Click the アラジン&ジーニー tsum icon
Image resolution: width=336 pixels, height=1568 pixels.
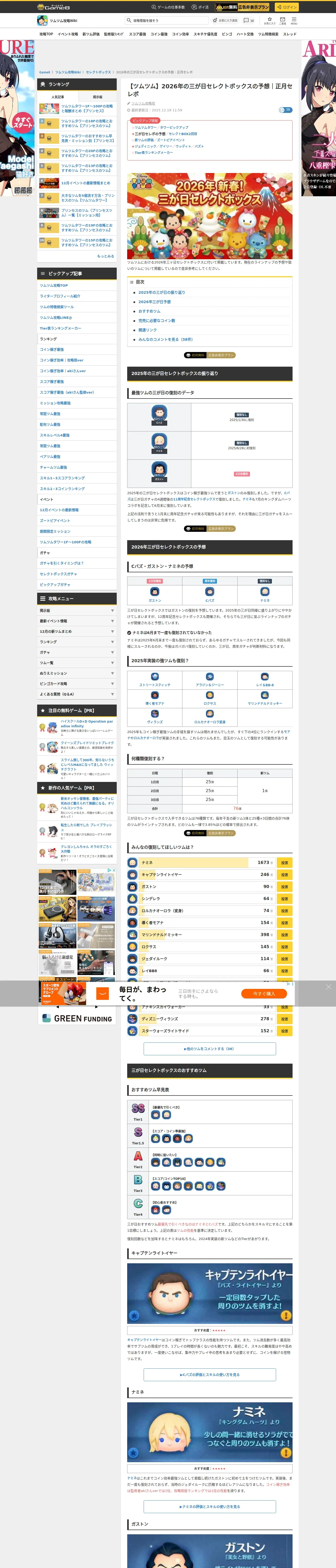point(210,677)
